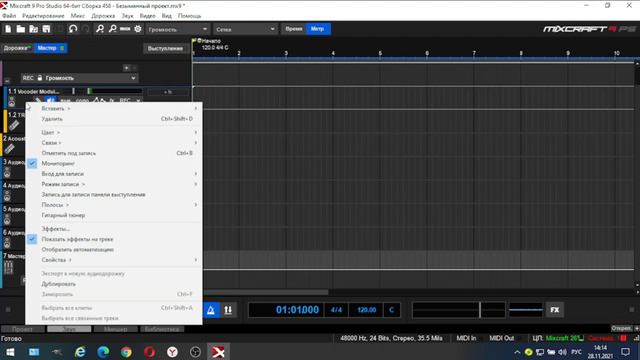Undo the last action
Viewport: 640px width, 360px height.
pyautogui.click(x=73, y=29)
